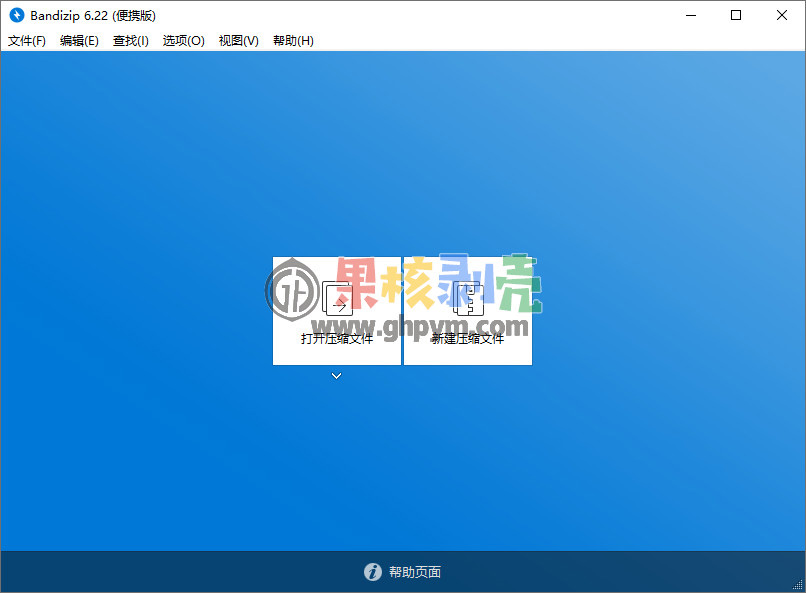
Task: Open the 选项(O) menu
Action: click(183, 41)
